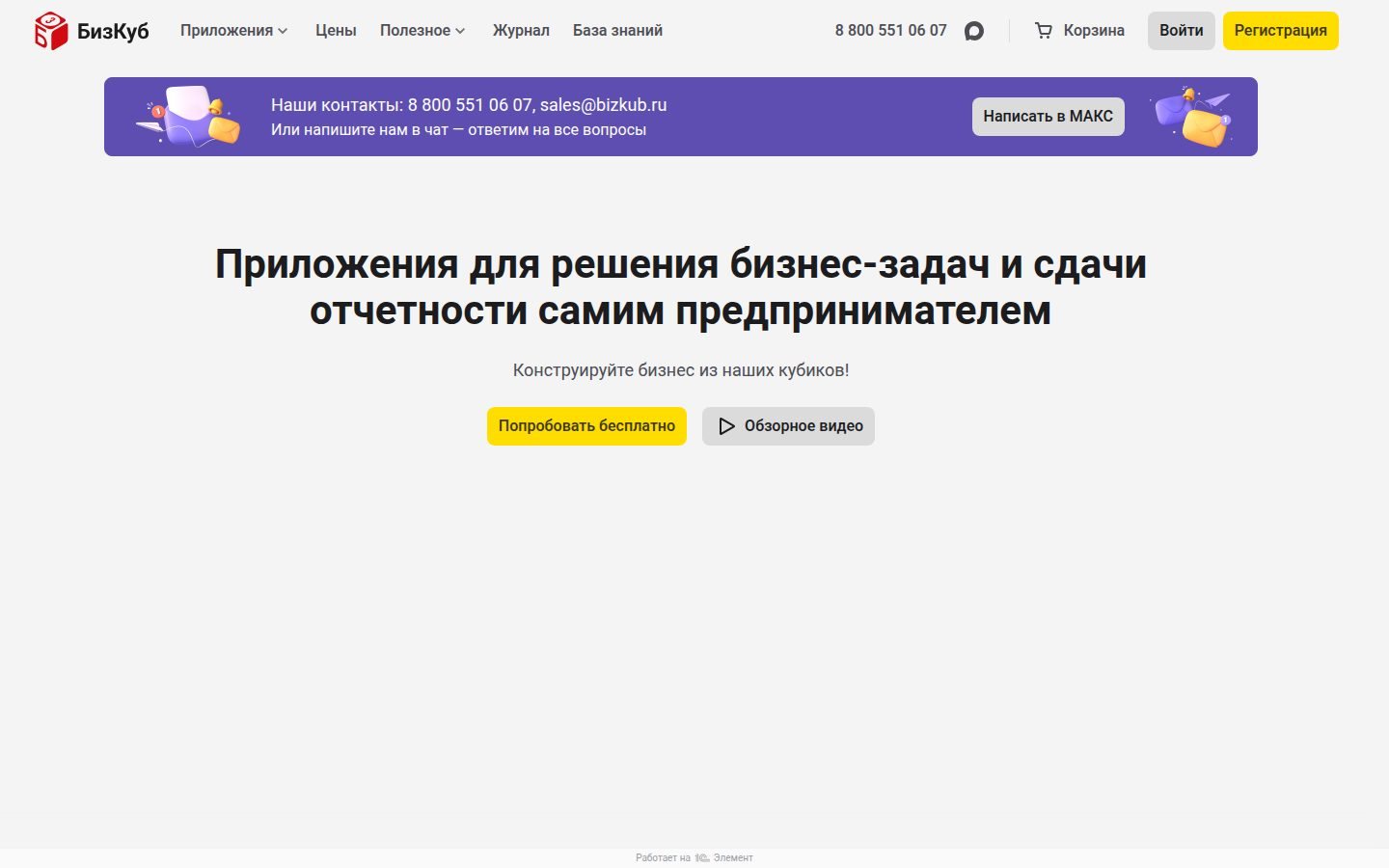Click the БизКуб brand name text
This screenshot has width=1389, height=868.
[113, 31]
